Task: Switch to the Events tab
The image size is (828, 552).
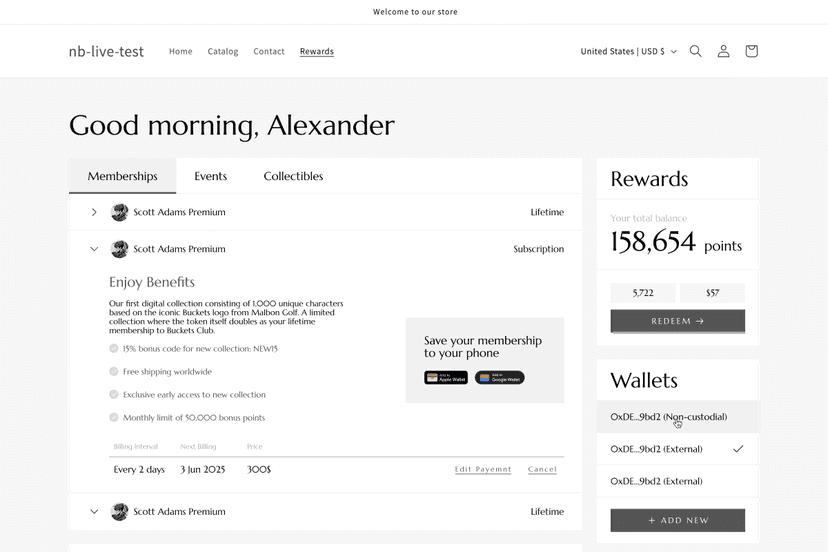Action: [x=210, y=176]
